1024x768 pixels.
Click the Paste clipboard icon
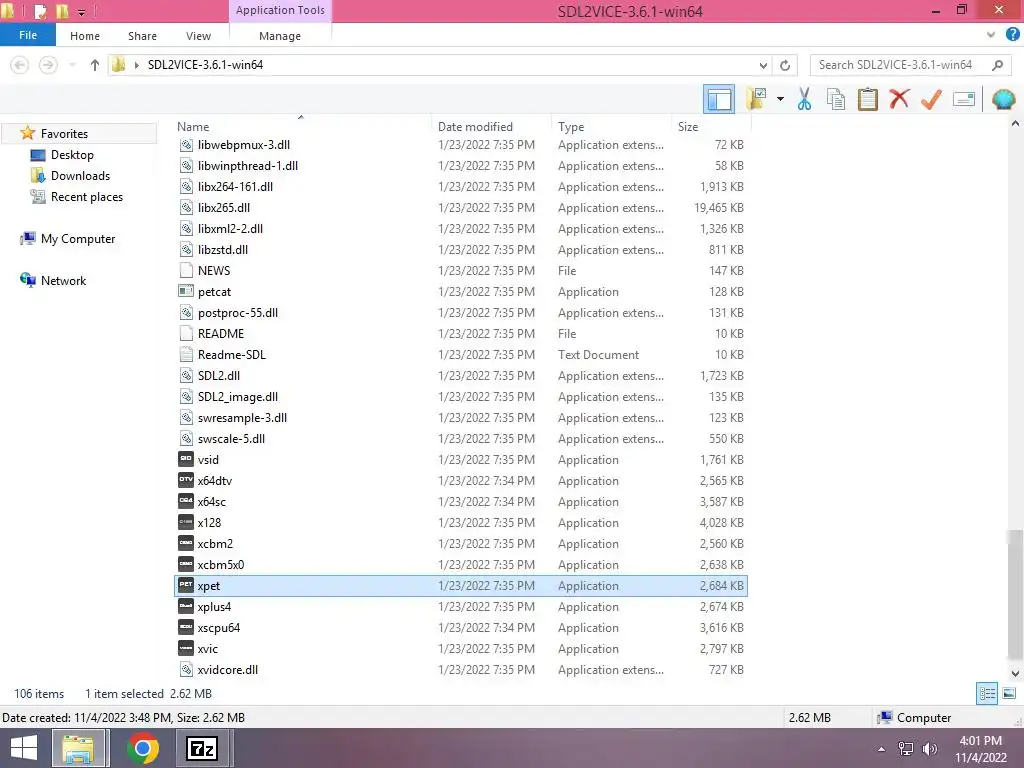click(867, 99)
